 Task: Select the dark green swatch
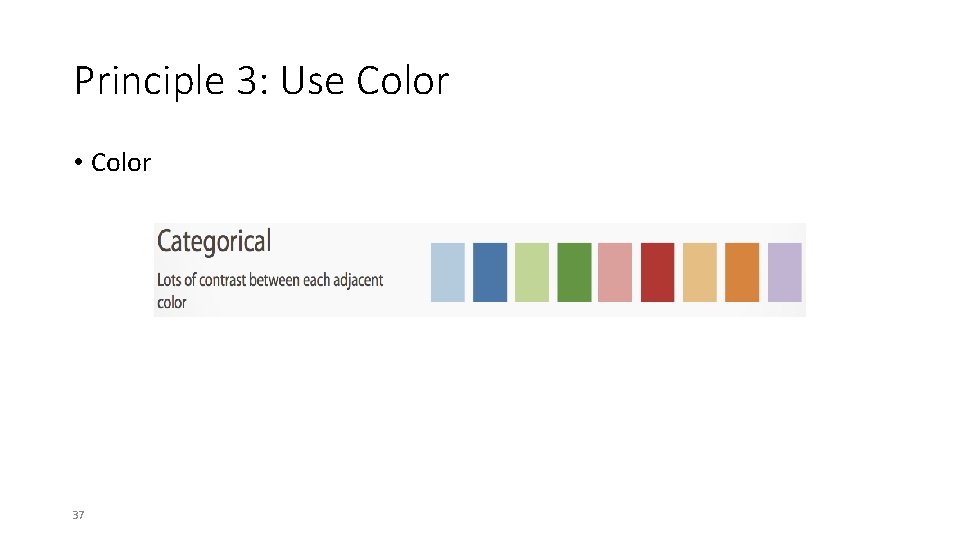pyautogui.click(x=574, y=272)
